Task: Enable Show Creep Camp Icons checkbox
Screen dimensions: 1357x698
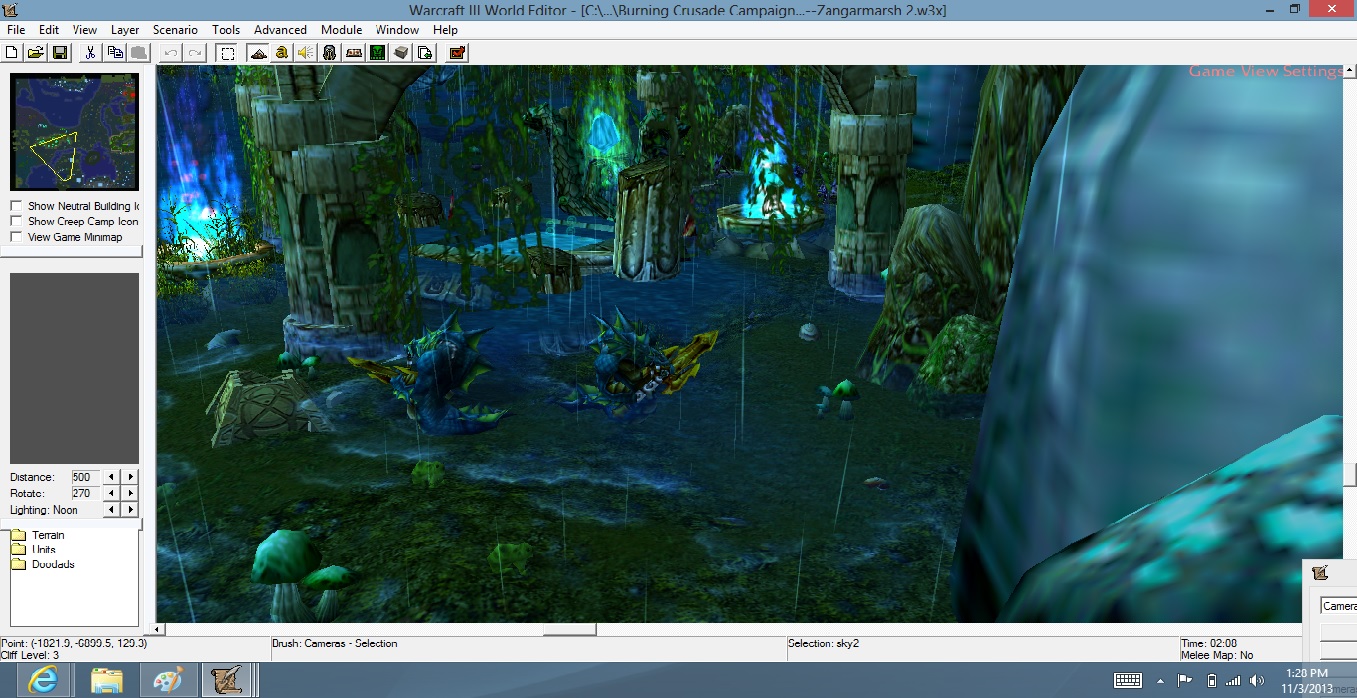Action: 16,222
